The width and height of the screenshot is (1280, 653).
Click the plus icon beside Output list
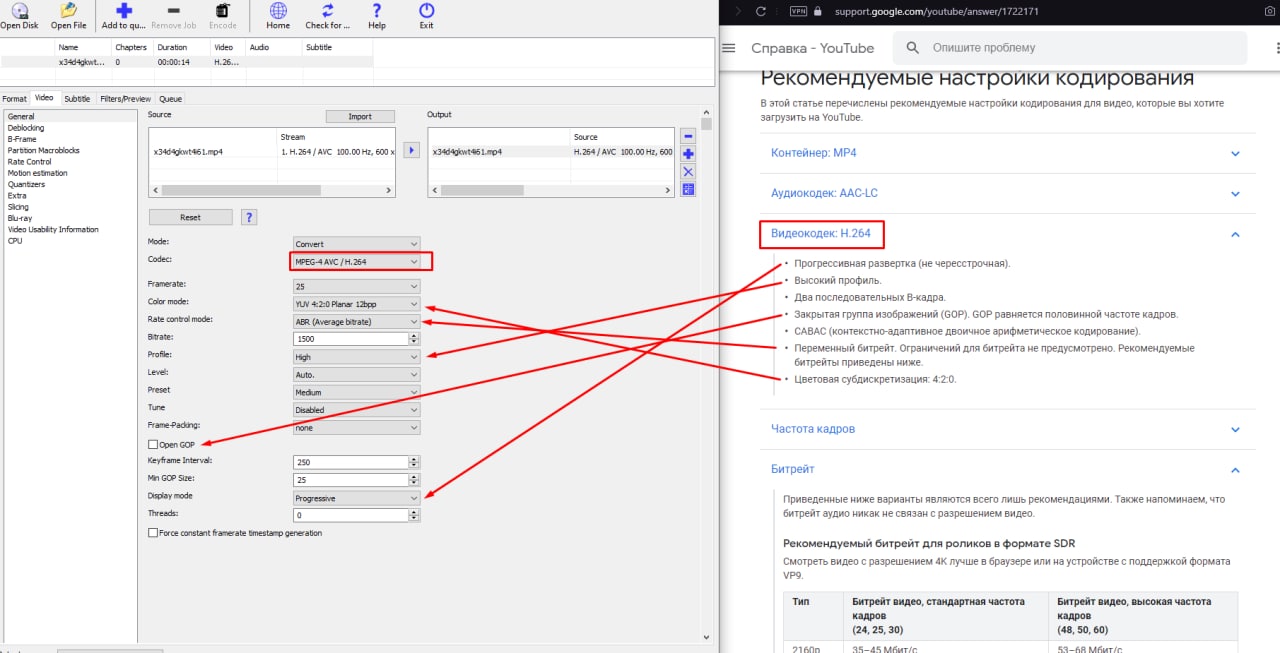[x=688, y=154]
